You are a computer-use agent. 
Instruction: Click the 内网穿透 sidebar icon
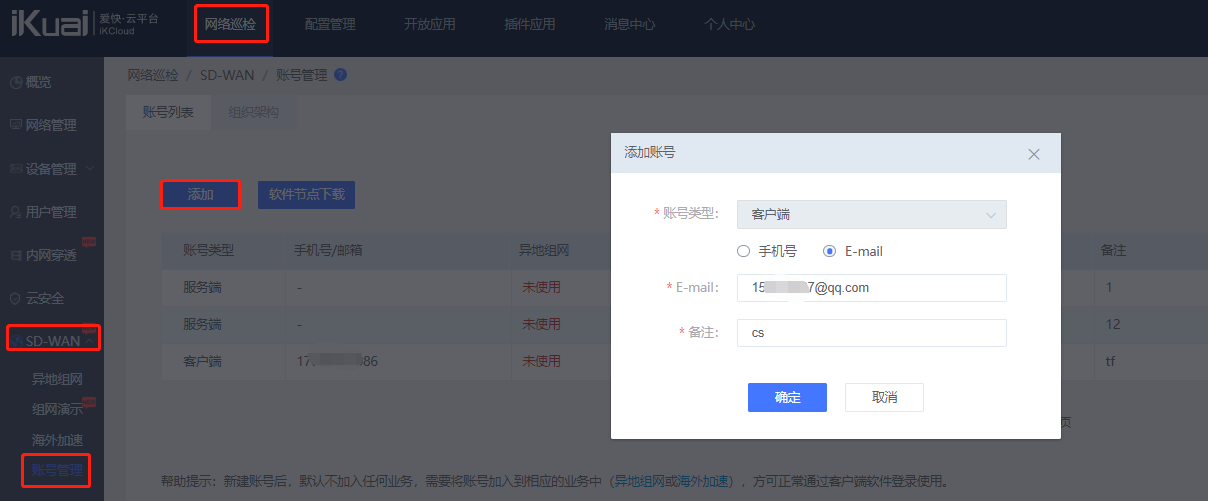click(16, 255)
